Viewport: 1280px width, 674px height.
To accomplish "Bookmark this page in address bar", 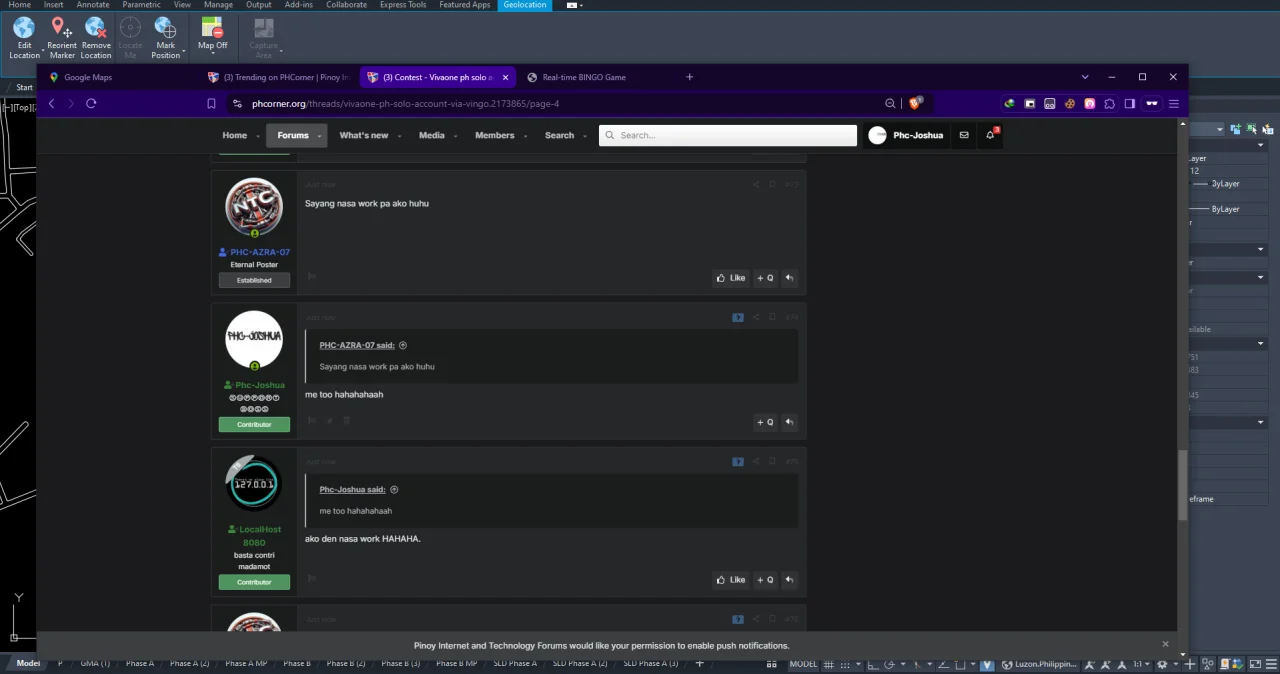I will tap(211, 103).
